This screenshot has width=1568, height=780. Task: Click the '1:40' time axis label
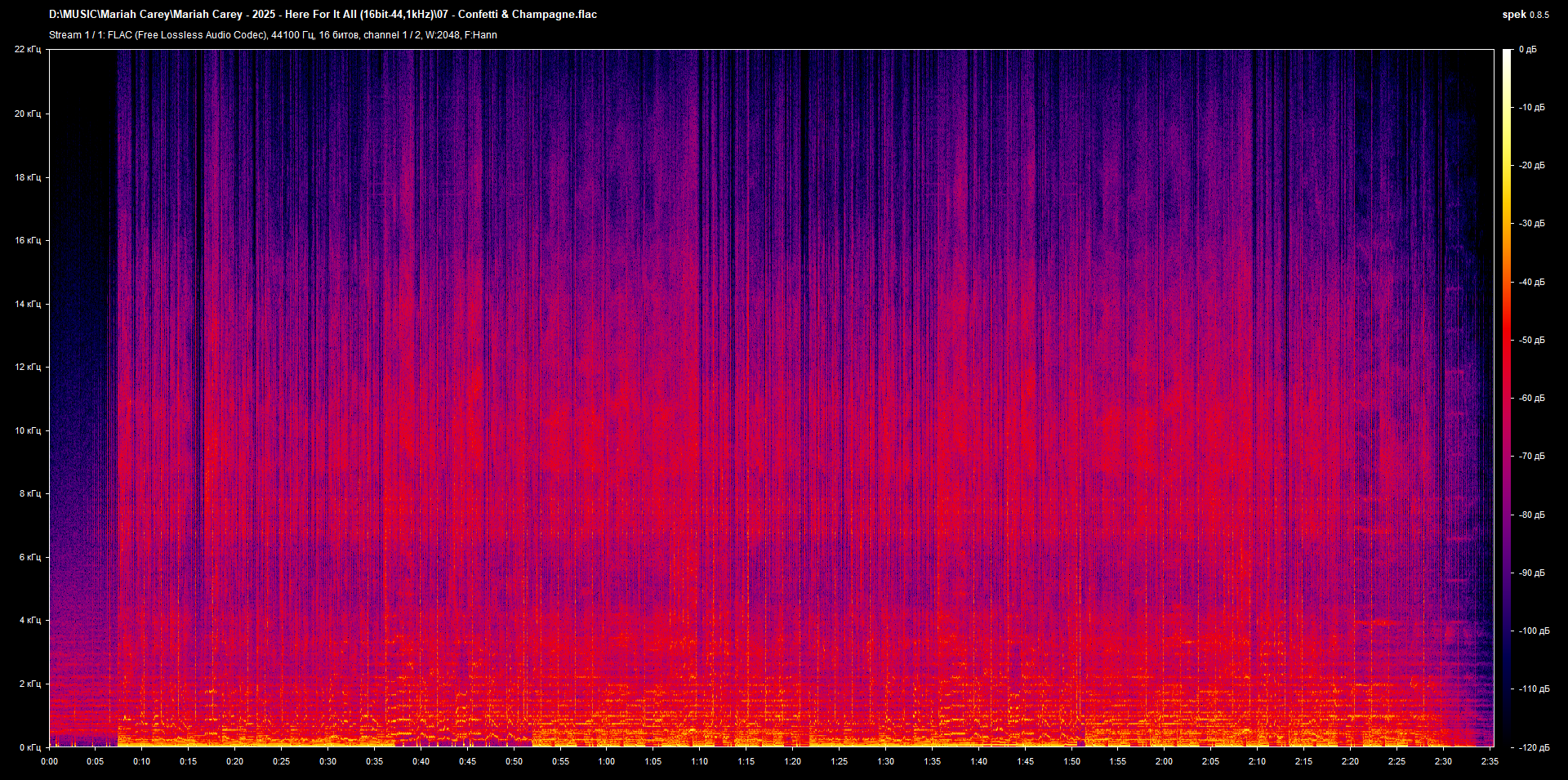pyautogui.click(x=978, y=761)
